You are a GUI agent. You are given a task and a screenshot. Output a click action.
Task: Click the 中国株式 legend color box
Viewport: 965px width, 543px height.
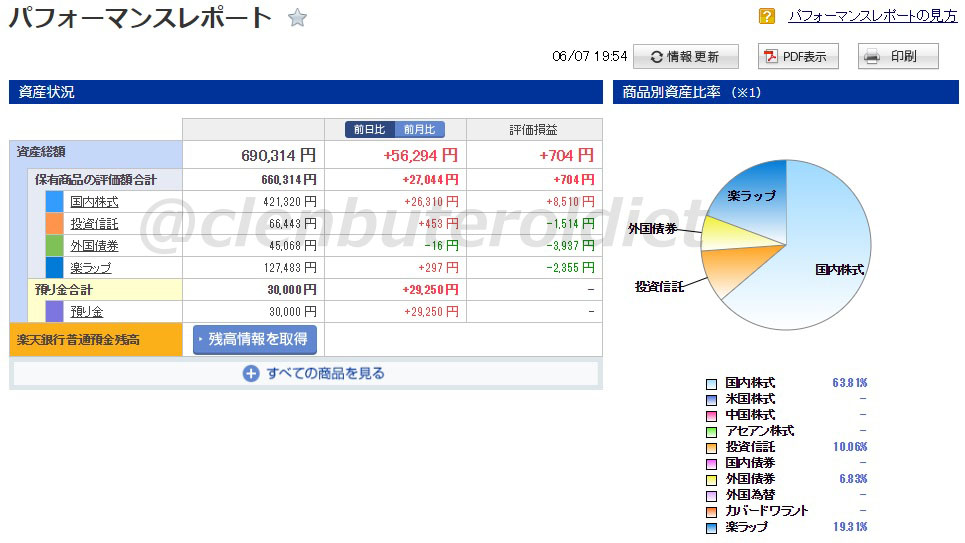[711, 416]
